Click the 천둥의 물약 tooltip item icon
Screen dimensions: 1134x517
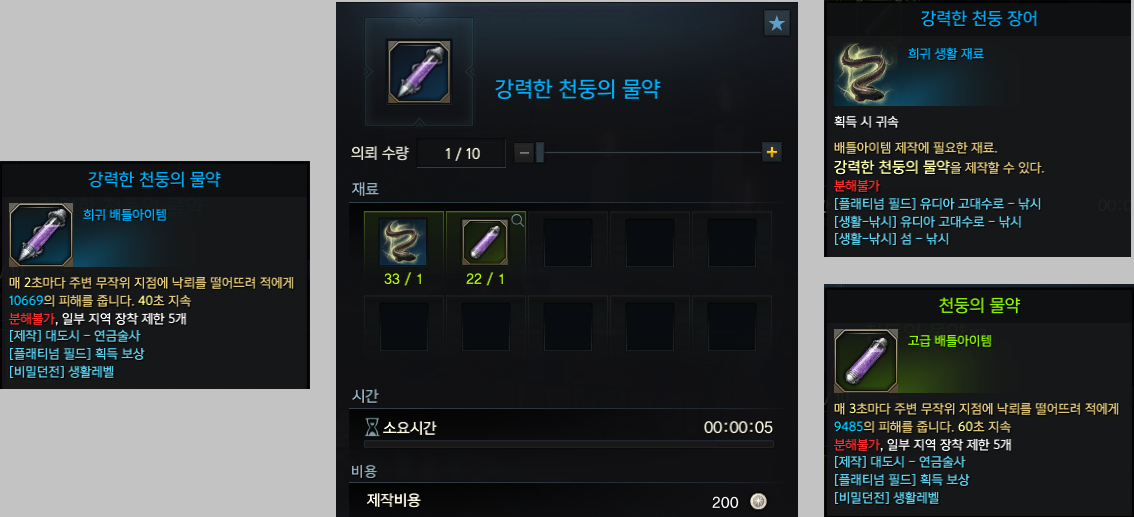click(x=866, y=361)
